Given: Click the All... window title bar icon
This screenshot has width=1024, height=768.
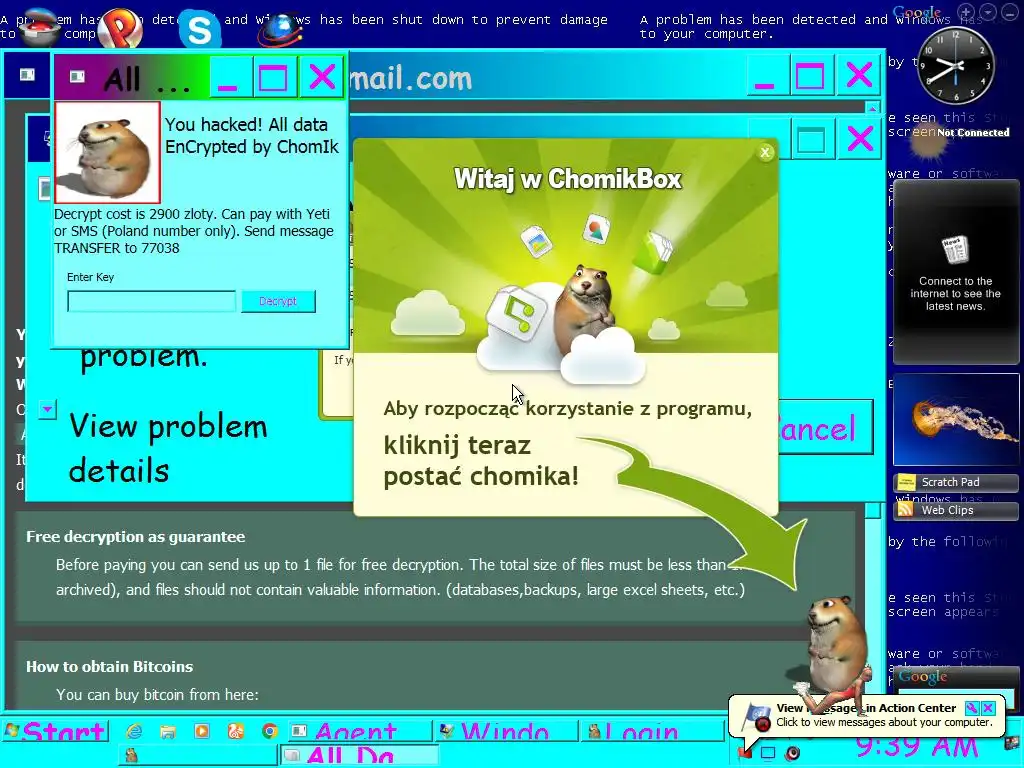Looking at the screenshot, I should (x=77, y=77).
